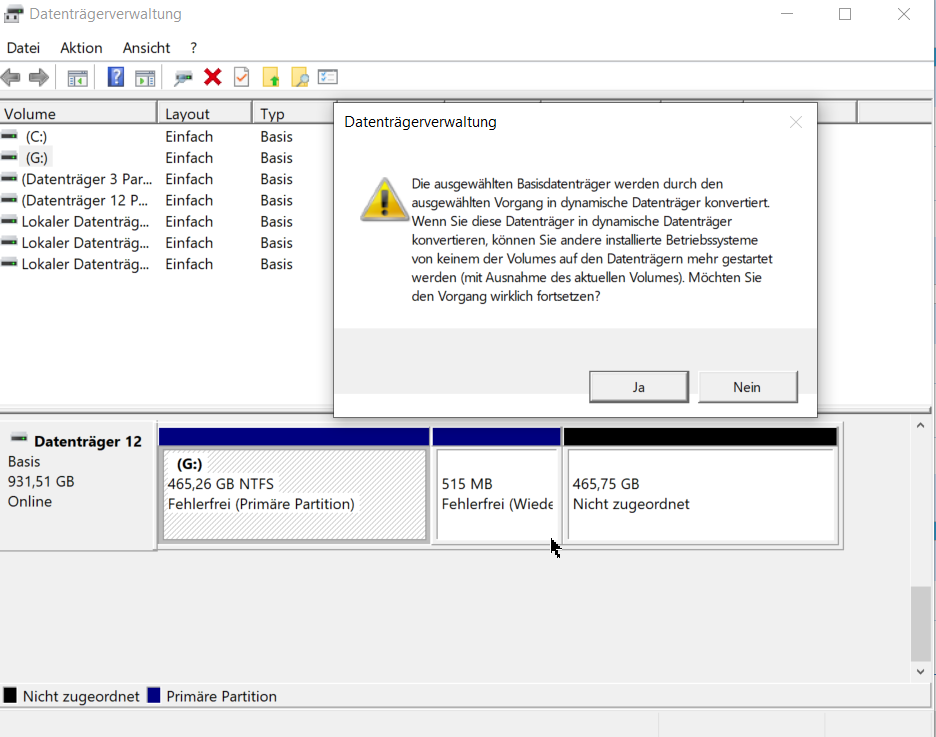Click the blue question mark Help icon
This screenshot has width=936, height=737.
116,77
